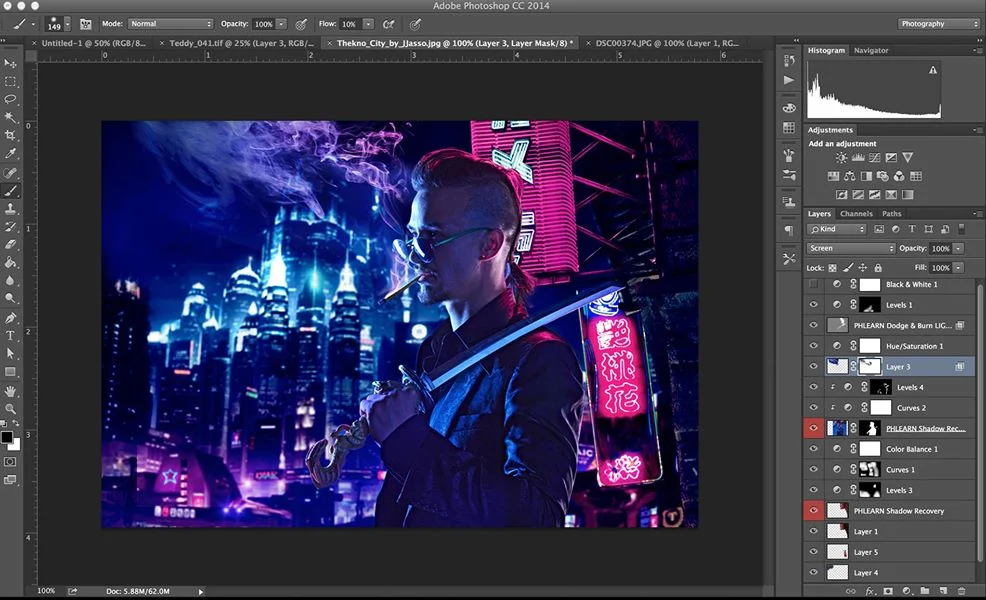Hide the Levels 1 layer

pyautogui.click(x=814, y=305)
